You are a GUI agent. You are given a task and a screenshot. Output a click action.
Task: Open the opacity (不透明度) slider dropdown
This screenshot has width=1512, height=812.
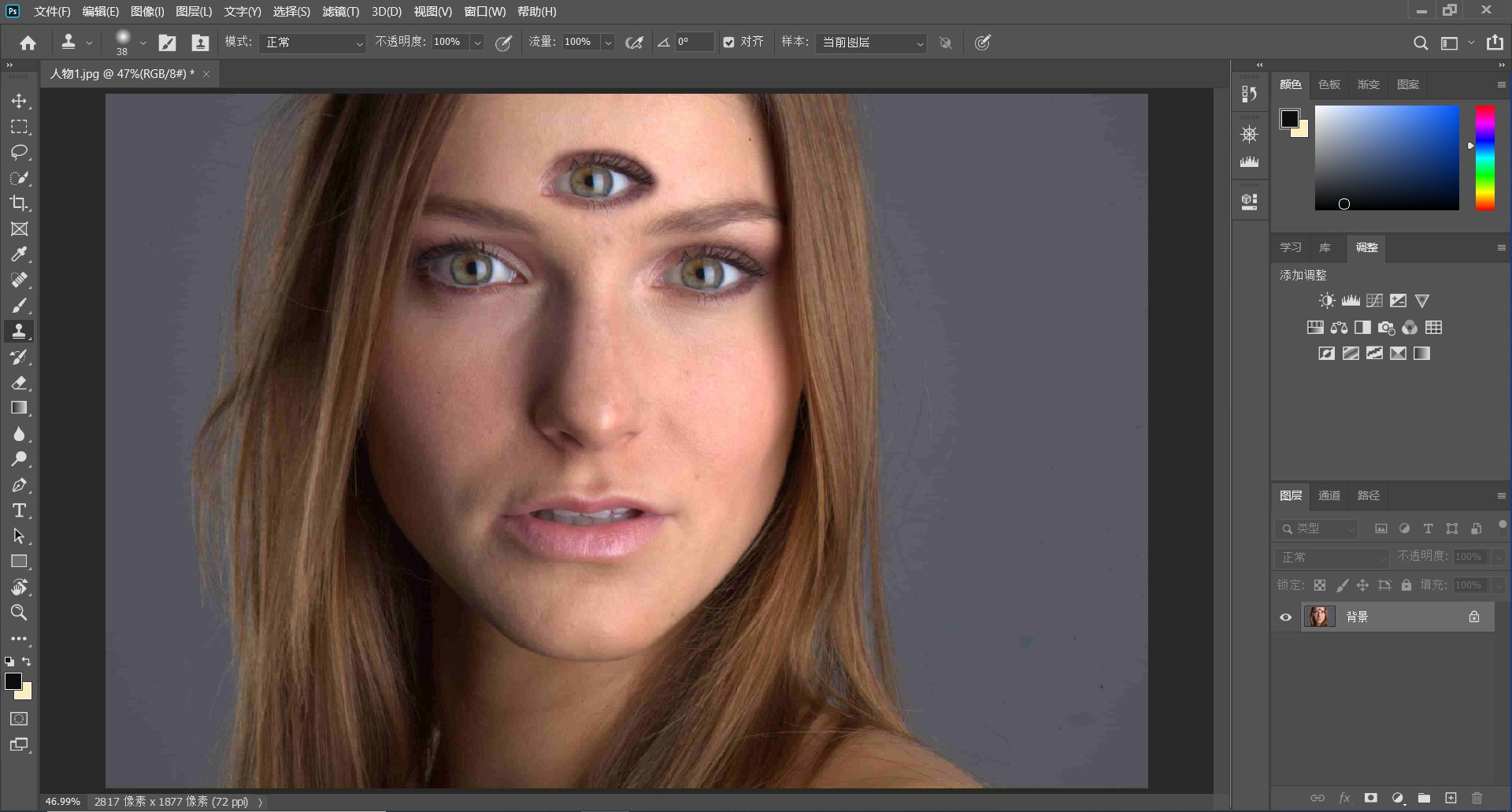click(x=477, y=43)
